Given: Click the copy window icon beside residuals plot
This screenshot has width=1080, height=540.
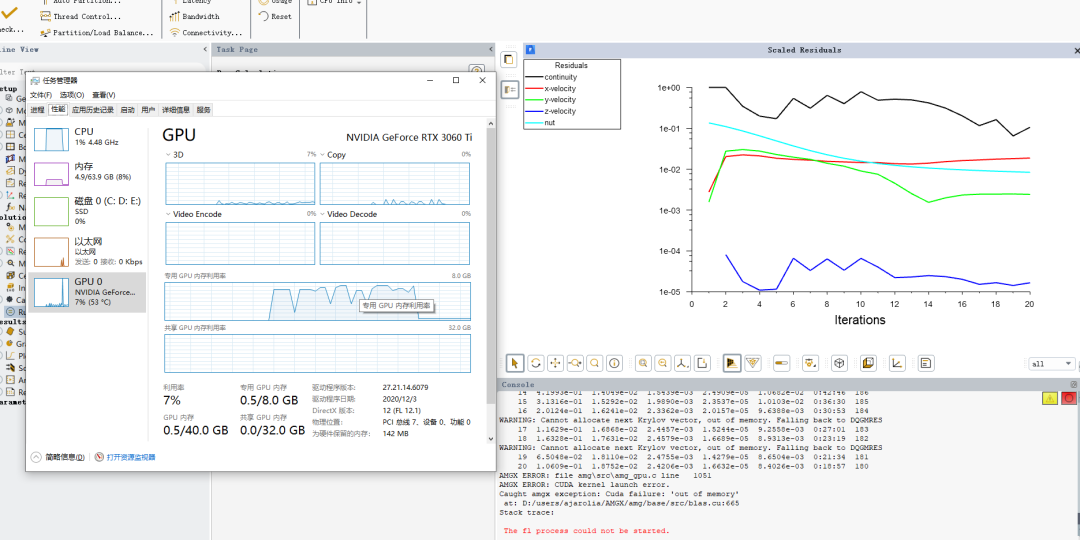Looking at the screenshot, I should (509, 59).
